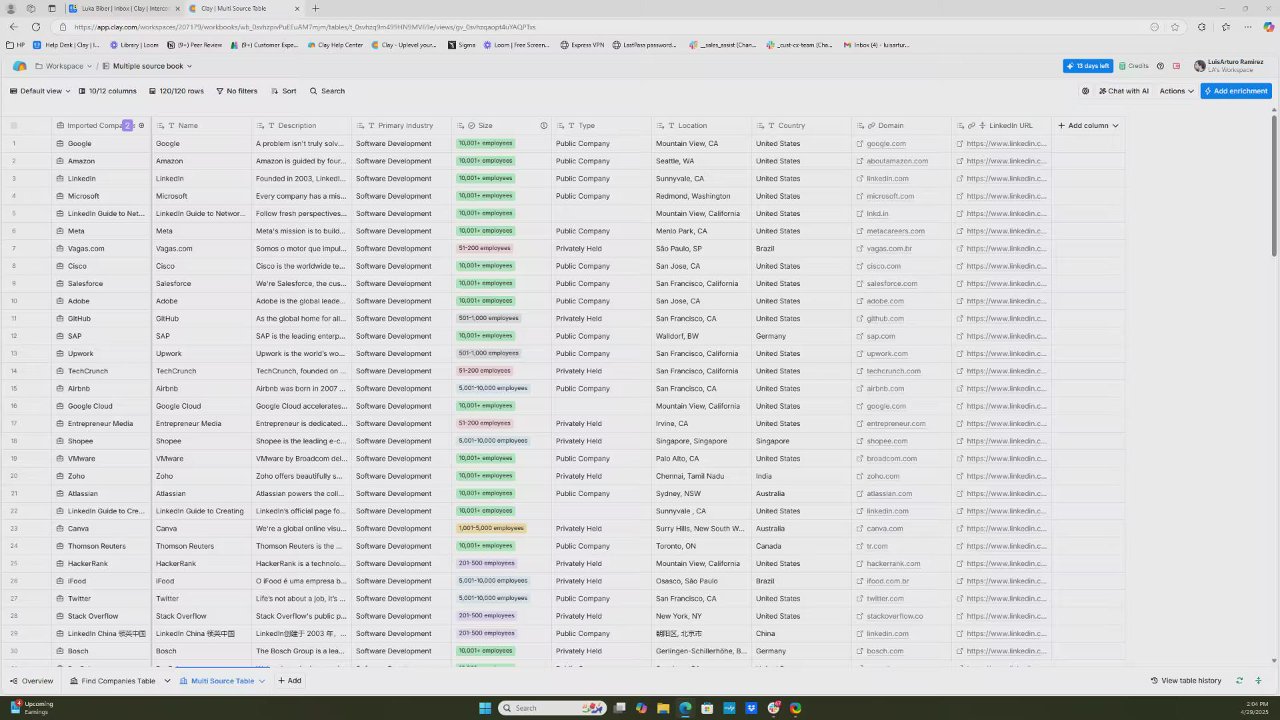Click the 1,001-5,000 employees tag in Canva row
Viewport: 1280px width, 720px height.
click(x=491, y=529)
